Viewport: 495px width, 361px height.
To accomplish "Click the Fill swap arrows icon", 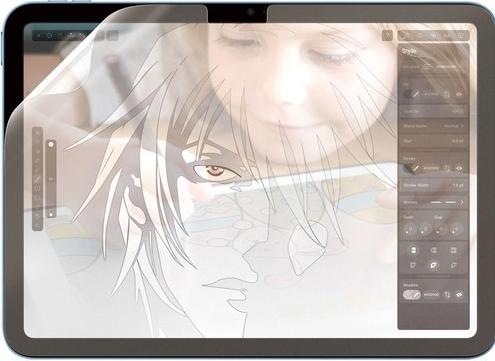I will [x=447, y=94].
